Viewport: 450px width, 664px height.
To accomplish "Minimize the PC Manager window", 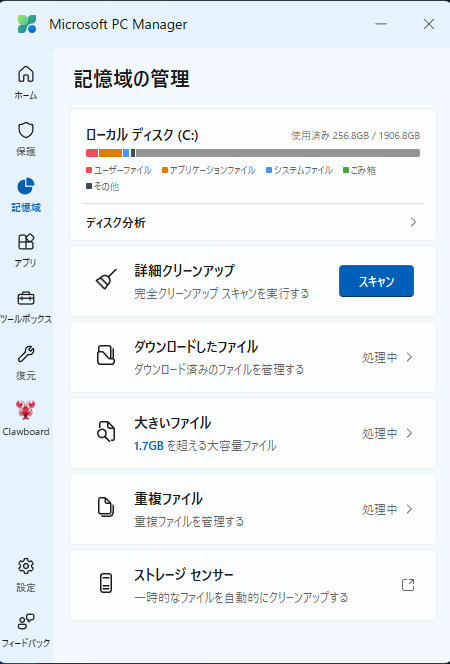I will point(381,24).
